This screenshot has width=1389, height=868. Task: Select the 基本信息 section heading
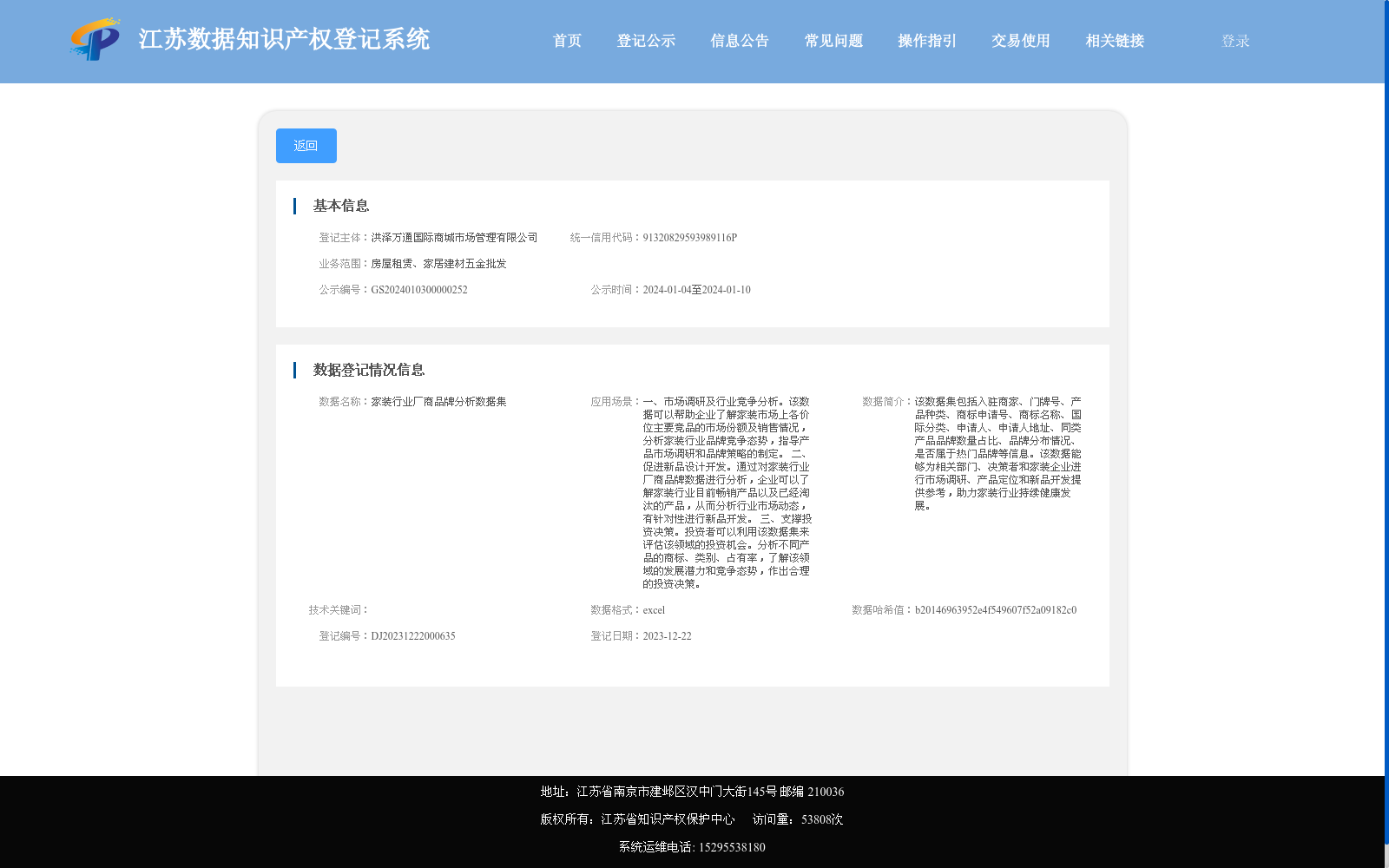[x=341, y=206]
